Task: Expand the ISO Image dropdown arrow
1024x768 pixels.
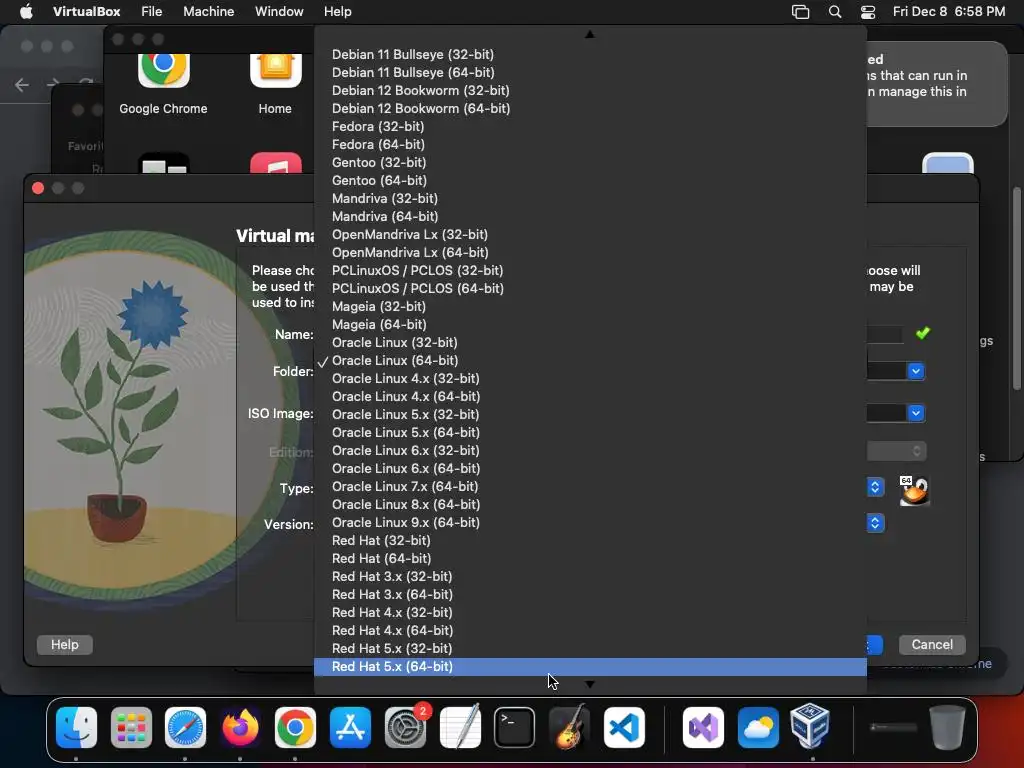Action: (916, 413)
